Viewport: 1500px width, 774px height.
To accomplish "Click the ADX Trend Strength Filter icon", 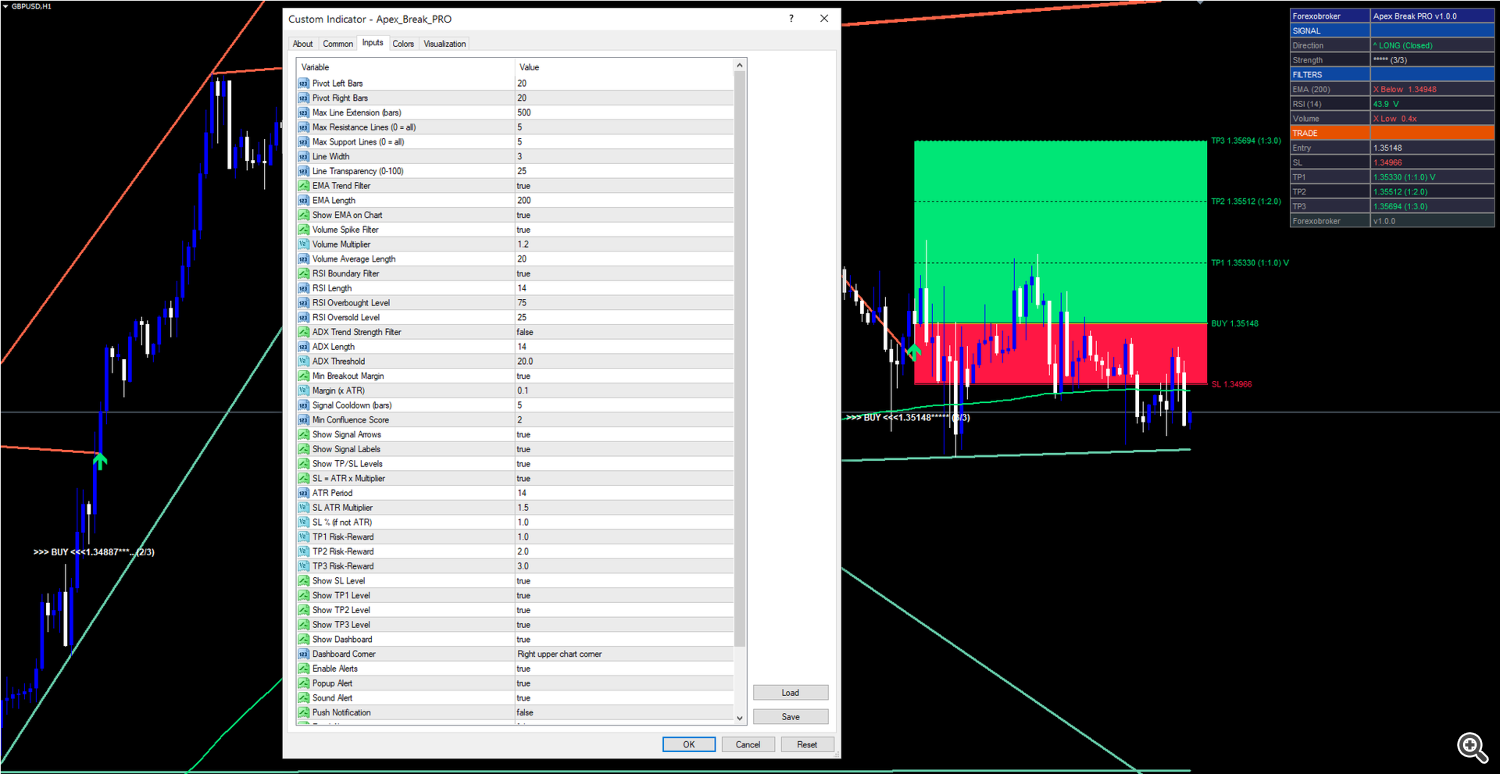I will click(304, 332).
